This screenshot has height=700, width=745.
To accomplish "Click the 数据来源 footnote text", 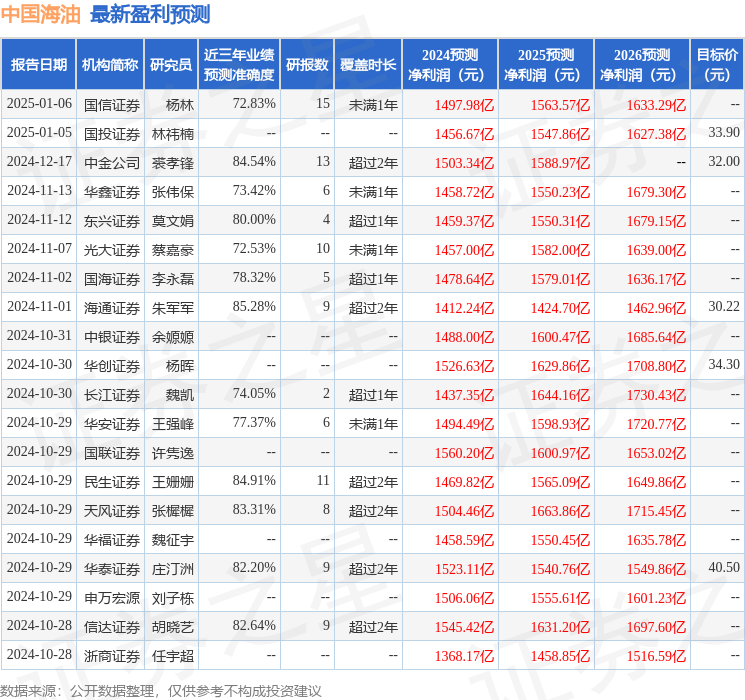I will click(x=161, y=690).
